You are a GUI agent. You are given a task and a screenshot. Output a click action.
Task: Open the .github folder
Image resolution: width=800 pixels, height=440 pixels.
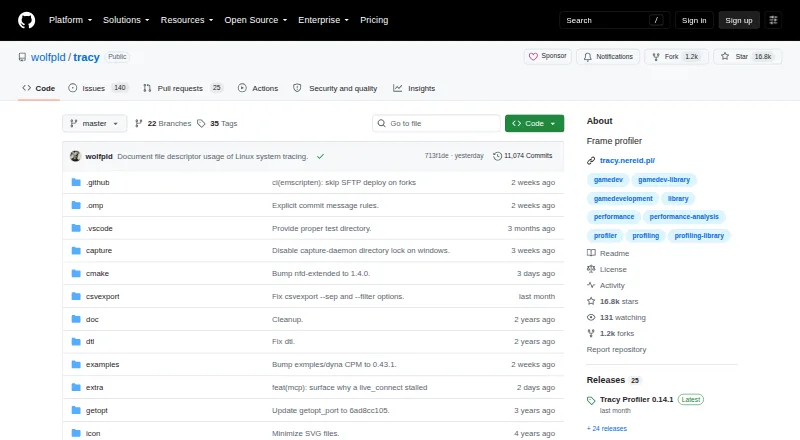click(97, 182)
